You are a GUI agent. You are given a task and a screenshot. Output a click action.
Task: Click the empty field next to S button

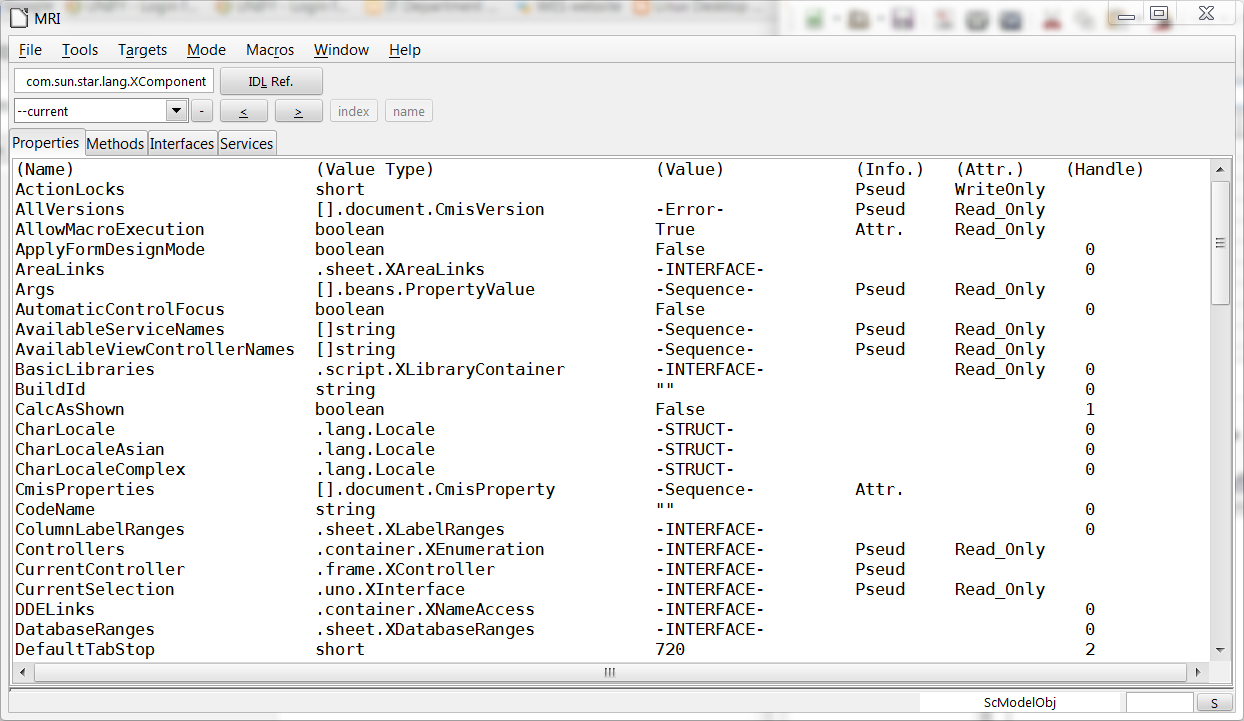pyautogui.click(x=1160, y=703)
